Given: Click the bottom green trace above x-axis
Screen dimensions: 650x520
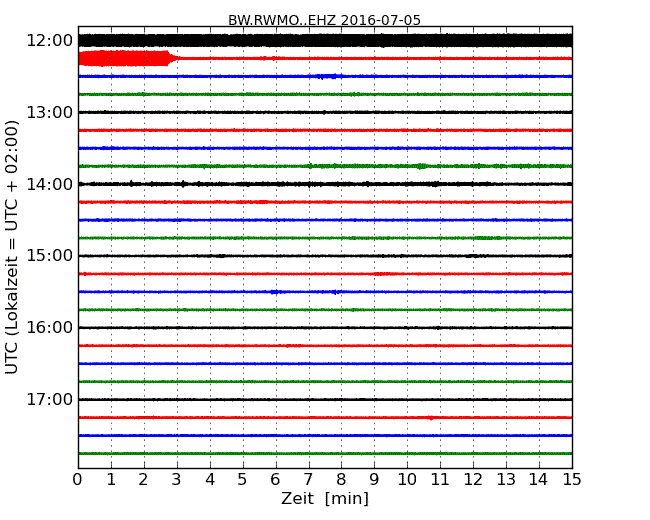Looking at the screenshot, I should coord(325,453).
